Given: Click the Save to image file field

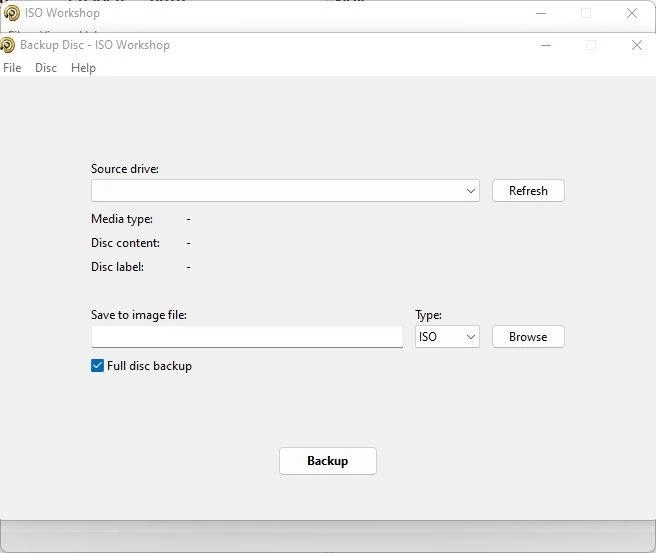Looking at the screenshot, I should point(247,337).
